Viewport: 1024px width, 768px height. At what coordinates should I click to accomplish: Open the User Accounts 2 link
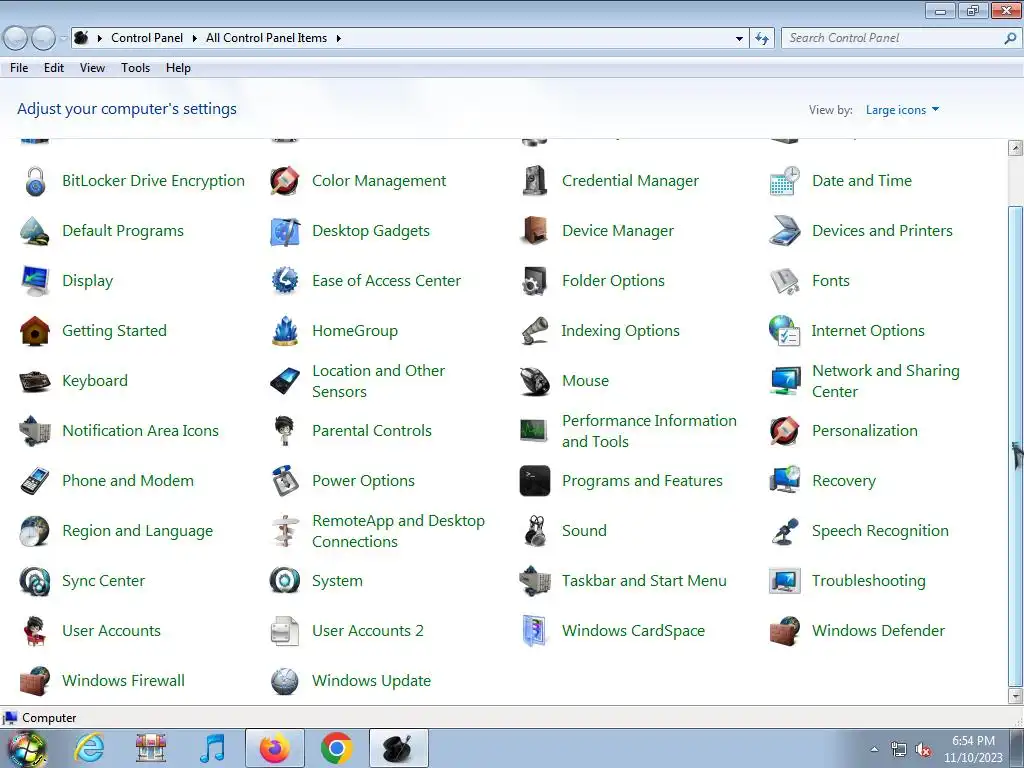[368, 631]
